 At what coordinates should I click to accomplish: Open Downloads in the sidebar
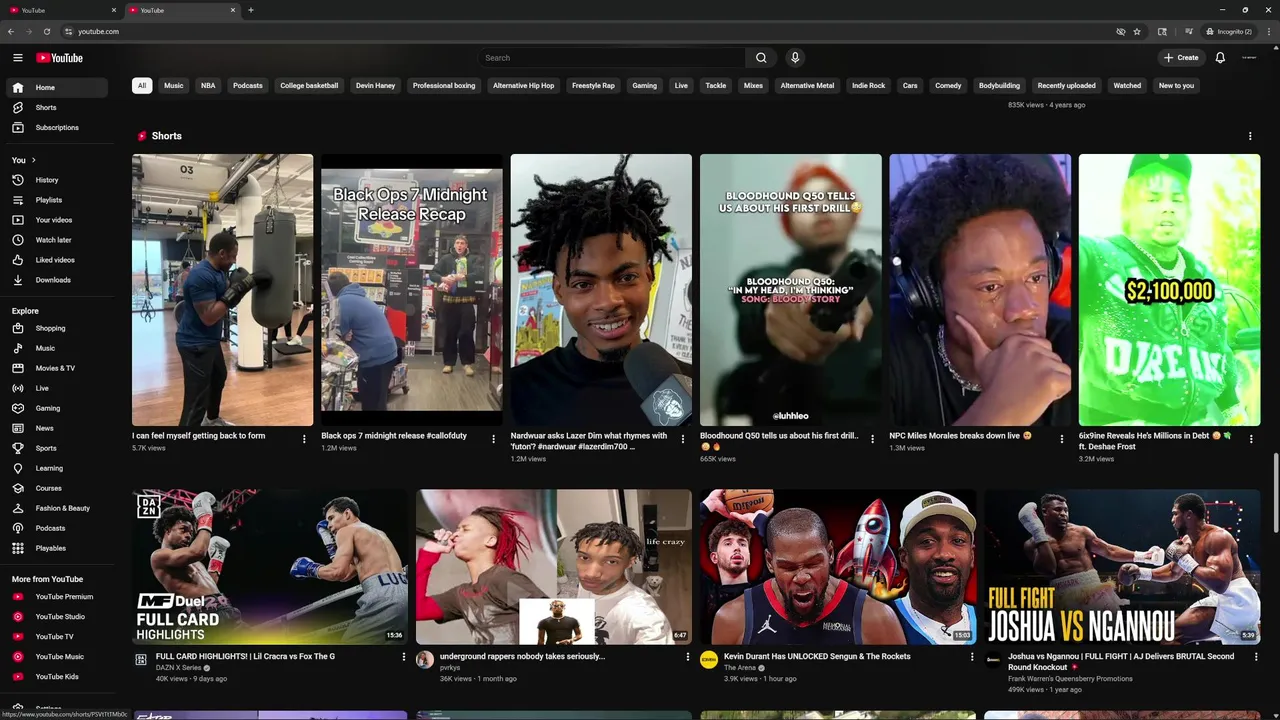click(56, 280)
